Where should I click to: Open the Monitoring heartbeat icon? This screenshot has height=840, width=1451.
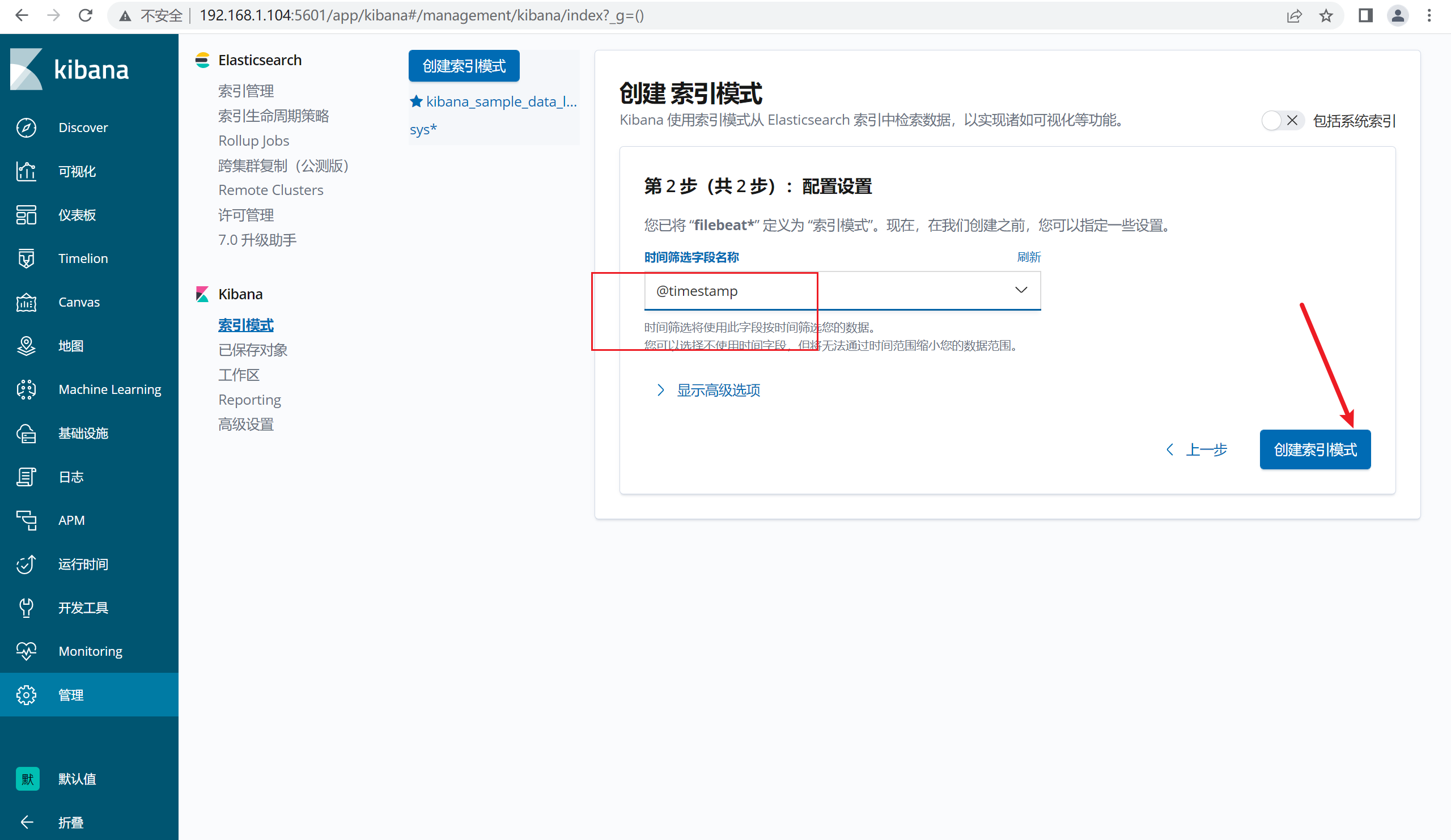coord(26,651)
